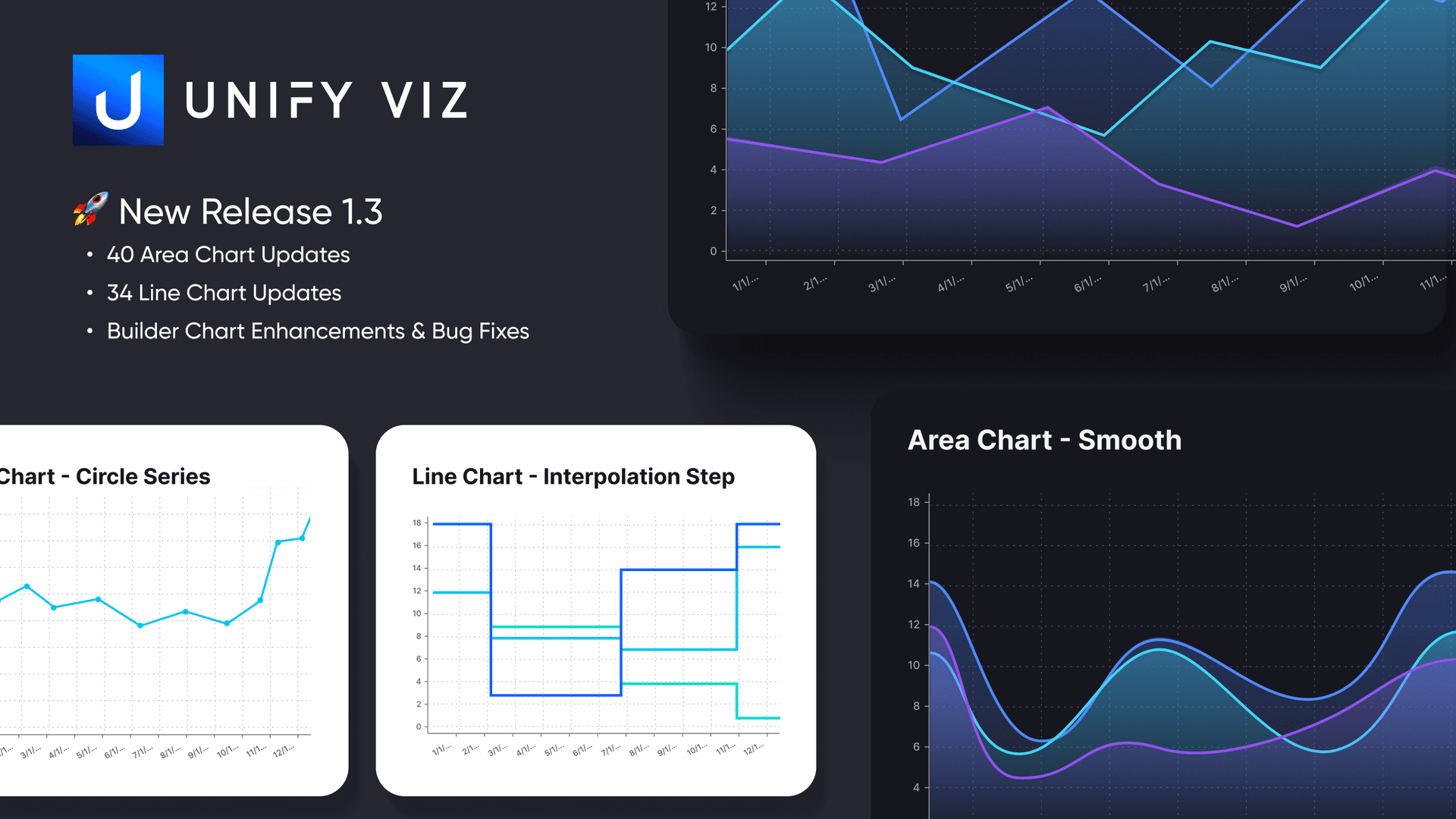Drag the Y-axis value slider on smooth chart

pos(921,650)
